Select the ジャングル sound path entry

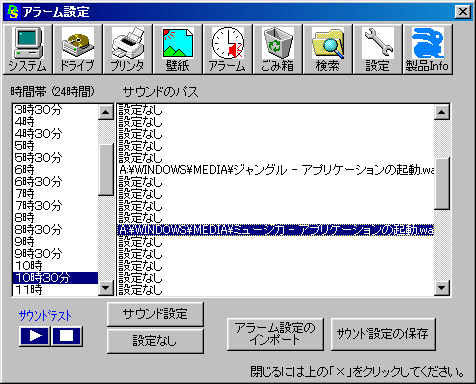276,170
